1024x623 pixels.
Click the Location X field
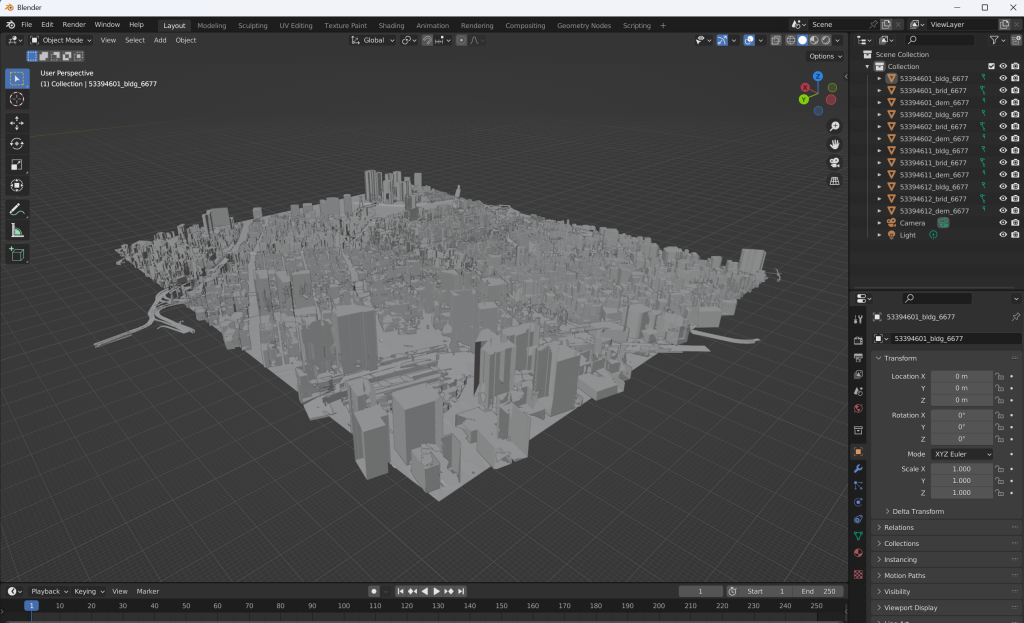(961, 376)
